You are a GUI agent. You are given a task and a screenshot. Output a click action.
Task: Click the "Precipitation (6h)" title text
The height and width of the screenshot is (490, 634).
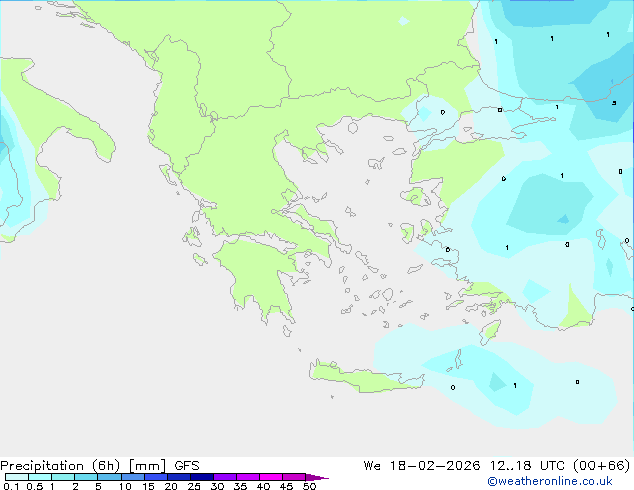pos(60,466)
